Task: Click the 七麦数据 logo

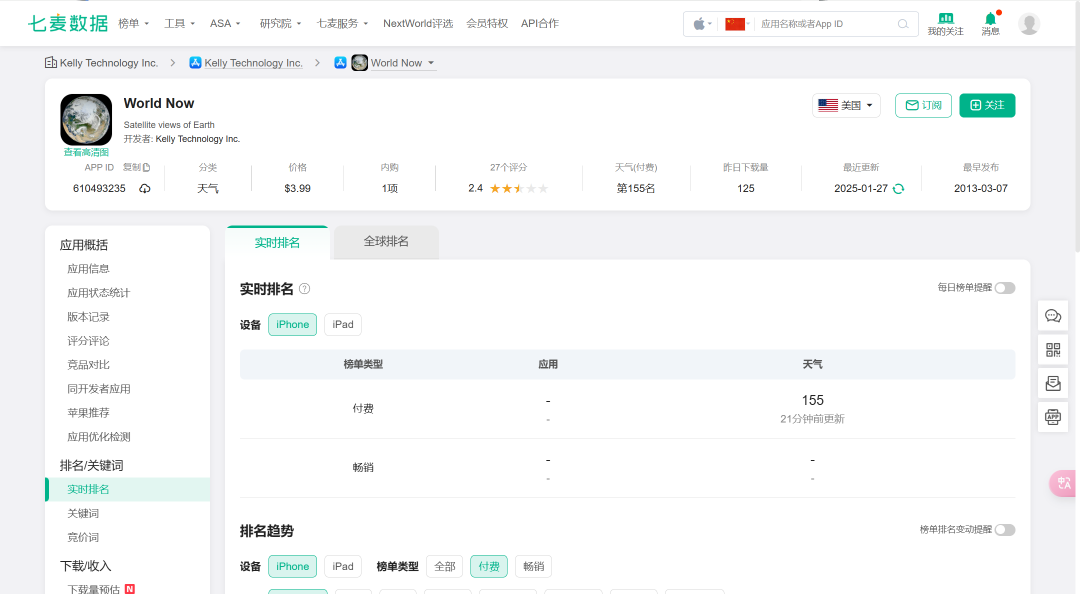Action: pos(68,23)
